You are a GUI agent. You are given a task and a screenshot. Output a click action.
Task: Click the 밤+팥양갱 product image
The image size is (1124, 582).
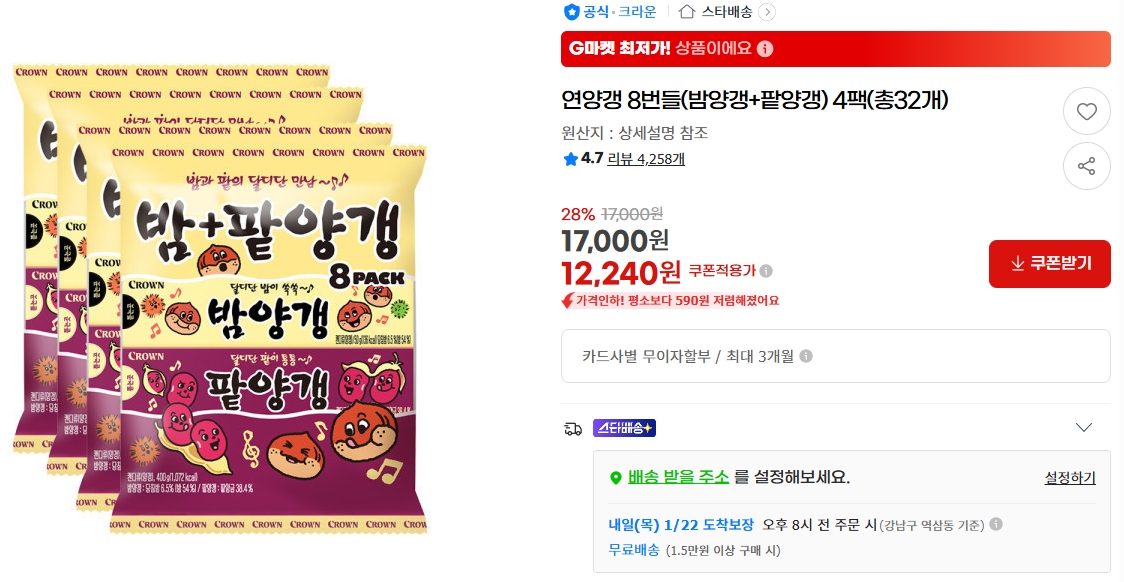(221, 298)
